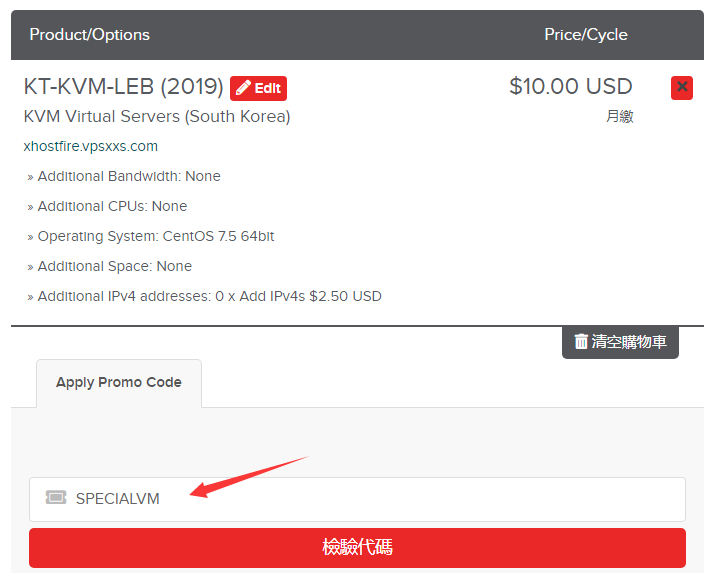
Task: Click the red 檢驗代碼 validate code button
Action: point(357,547)
